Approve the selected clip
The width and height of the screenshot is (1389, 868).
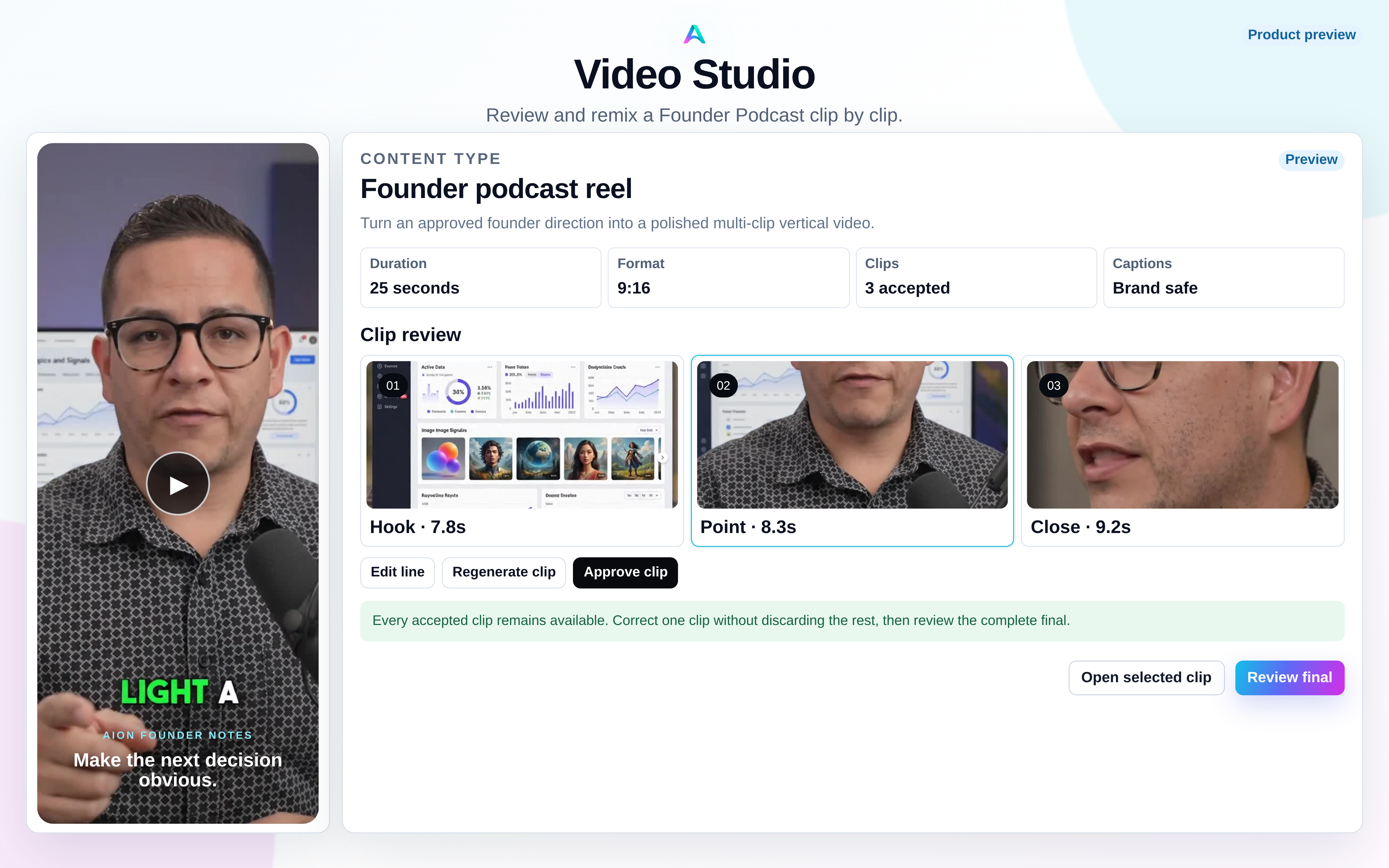coord(625,572)
